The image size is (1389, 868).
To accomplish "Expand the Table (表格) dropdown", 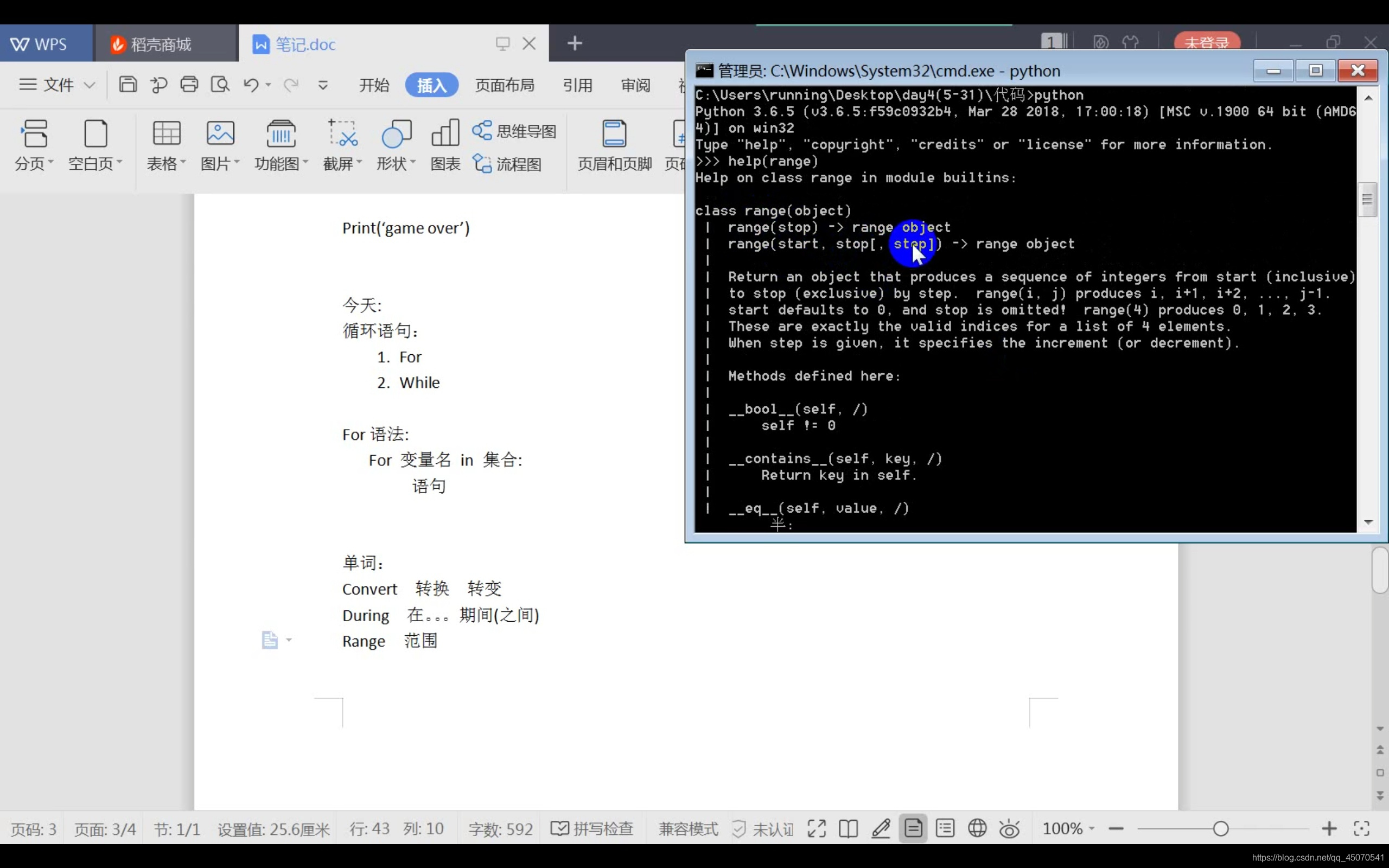I will [x=167, y=164].
